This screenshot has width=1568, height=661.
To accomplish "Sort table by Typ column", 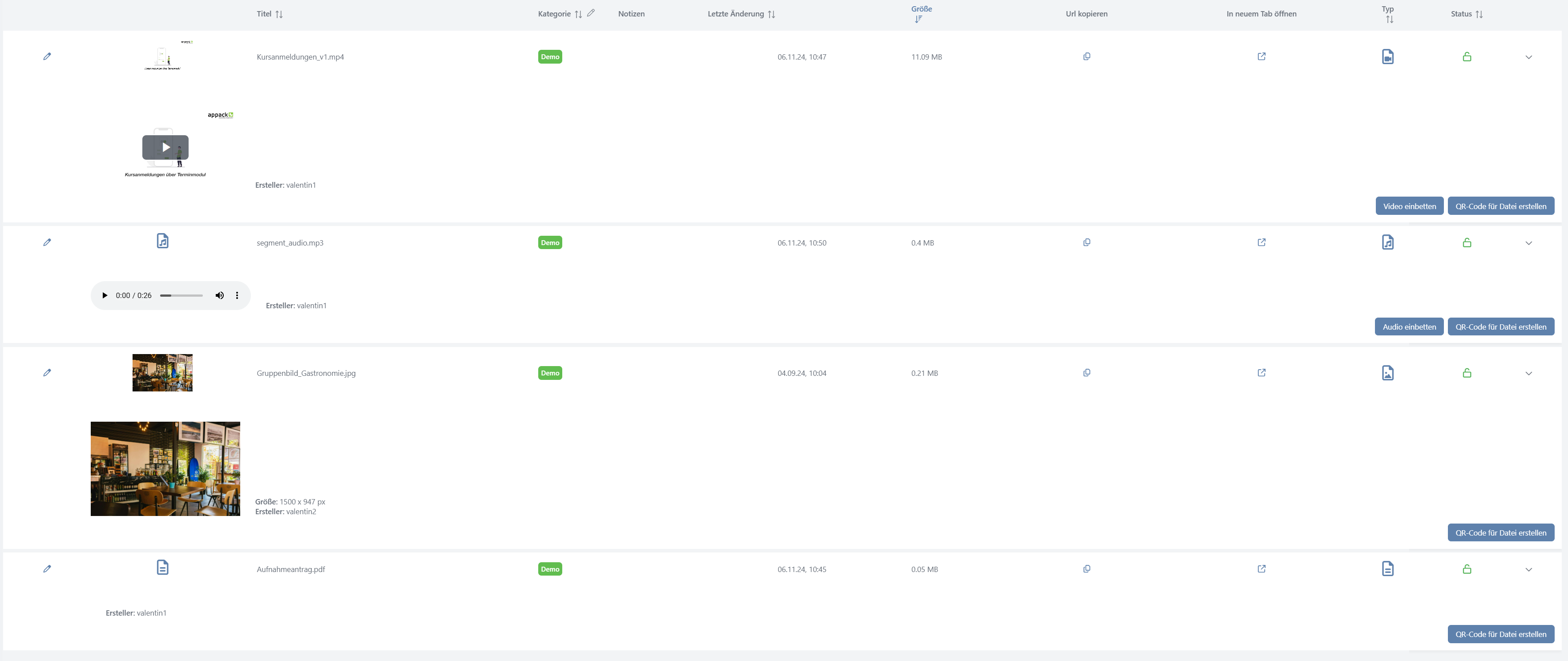I will (1389, 20).
